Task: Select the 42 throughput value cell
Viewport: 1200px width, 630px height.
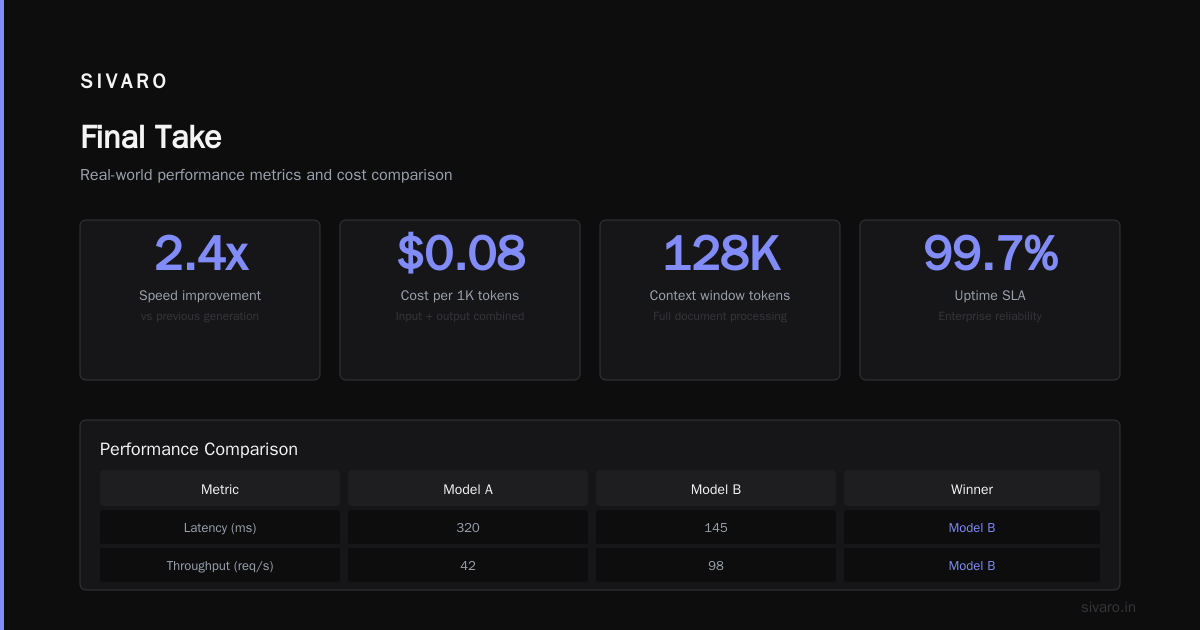Action: (x=468, y=565)
